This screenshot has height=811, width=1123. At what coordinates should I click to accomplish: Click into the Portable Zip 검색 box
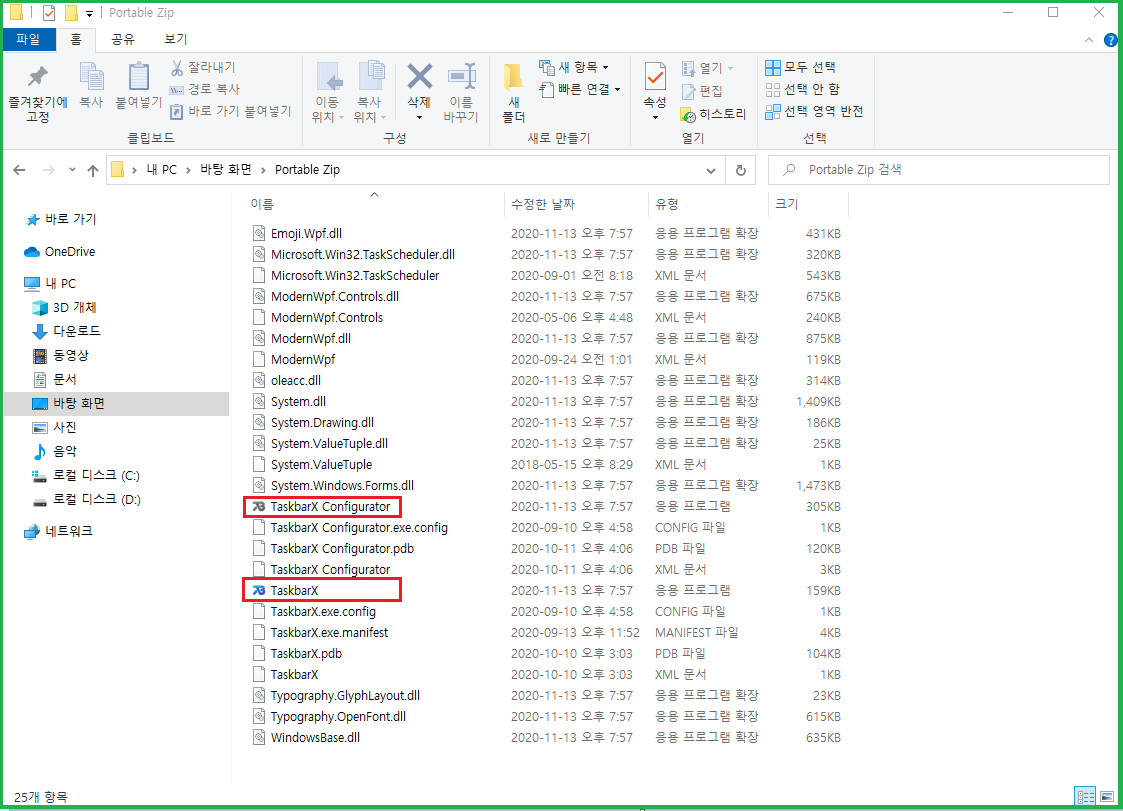tap(938, 170)
